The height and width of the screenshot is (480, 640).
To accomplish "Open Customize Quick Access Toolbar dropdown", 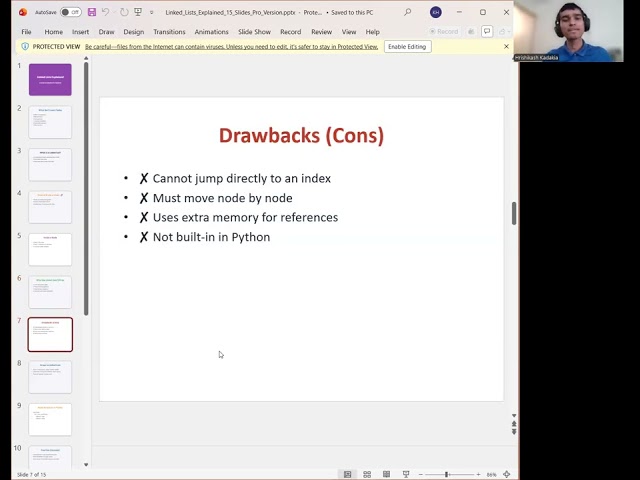I will pyautogui.click(x=151, y=13).
